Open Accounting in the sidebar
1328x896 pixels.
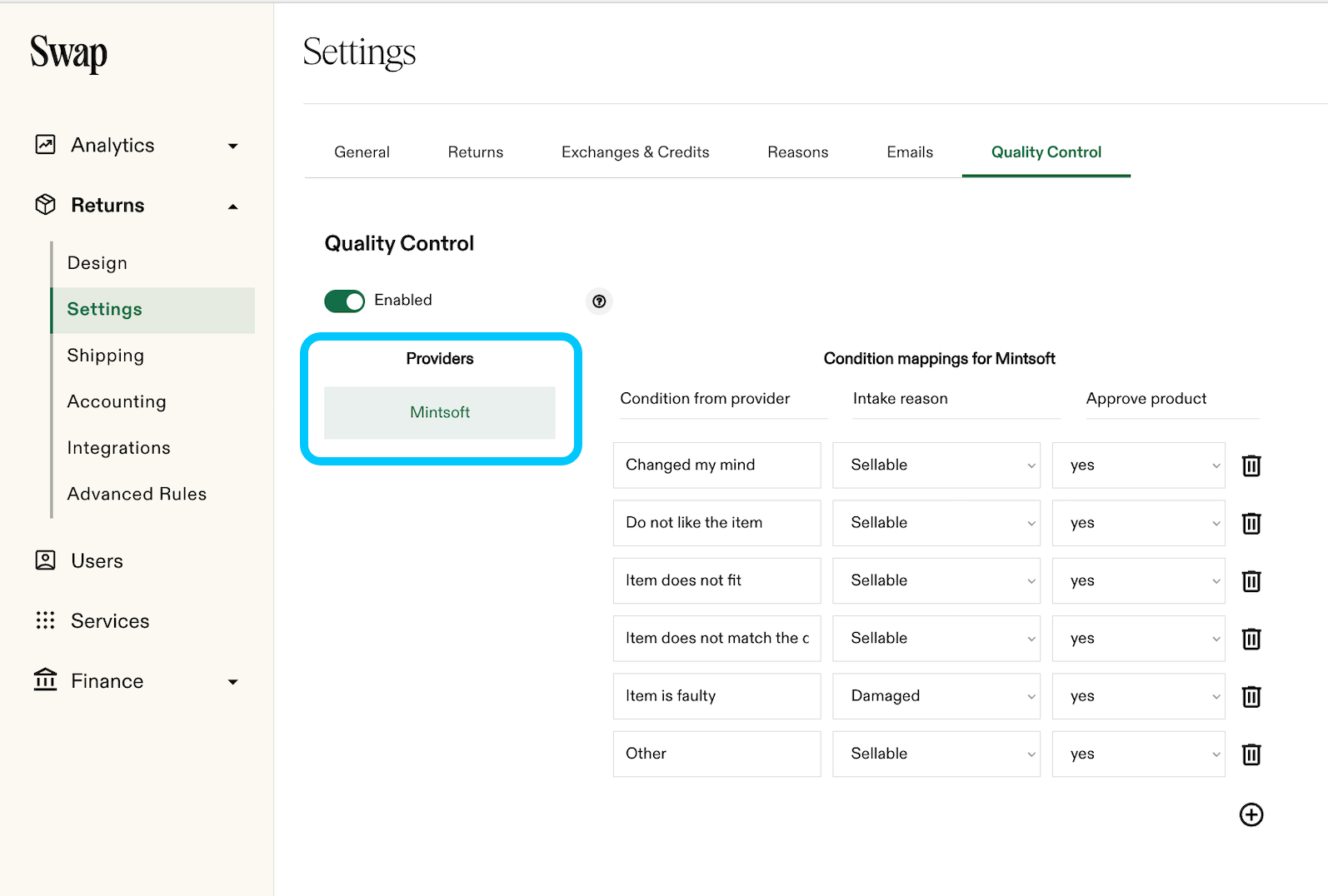(x=117, y=401)
